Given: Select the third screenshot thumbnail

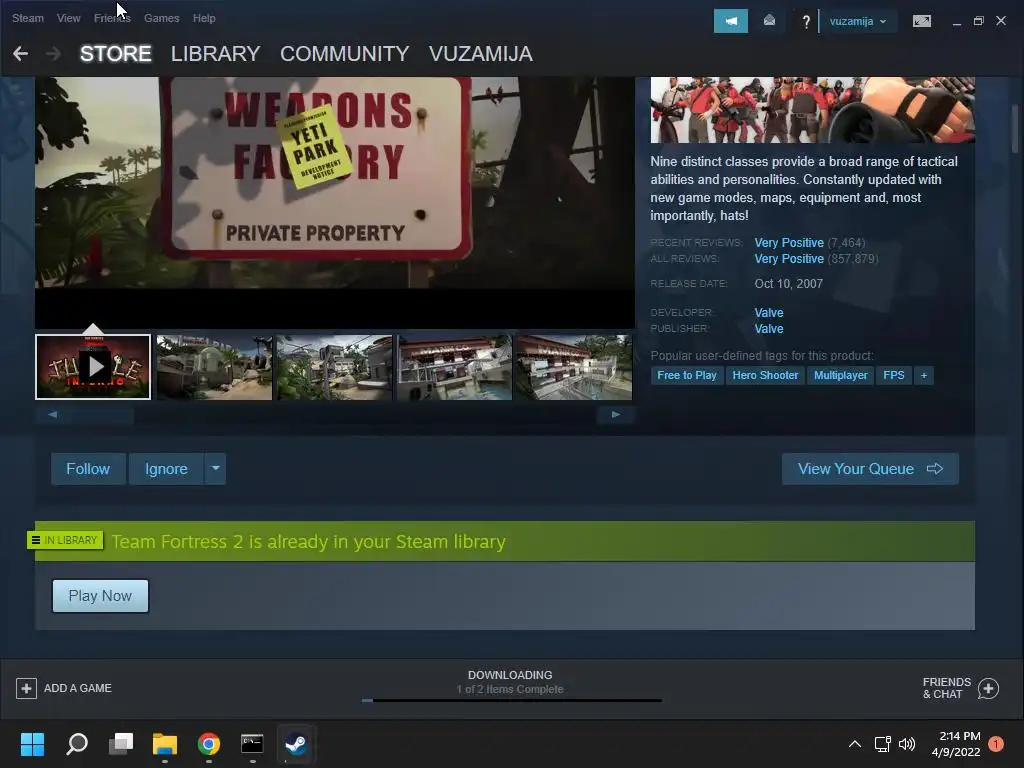Looking at the screenshot, I should click(334, 367).
